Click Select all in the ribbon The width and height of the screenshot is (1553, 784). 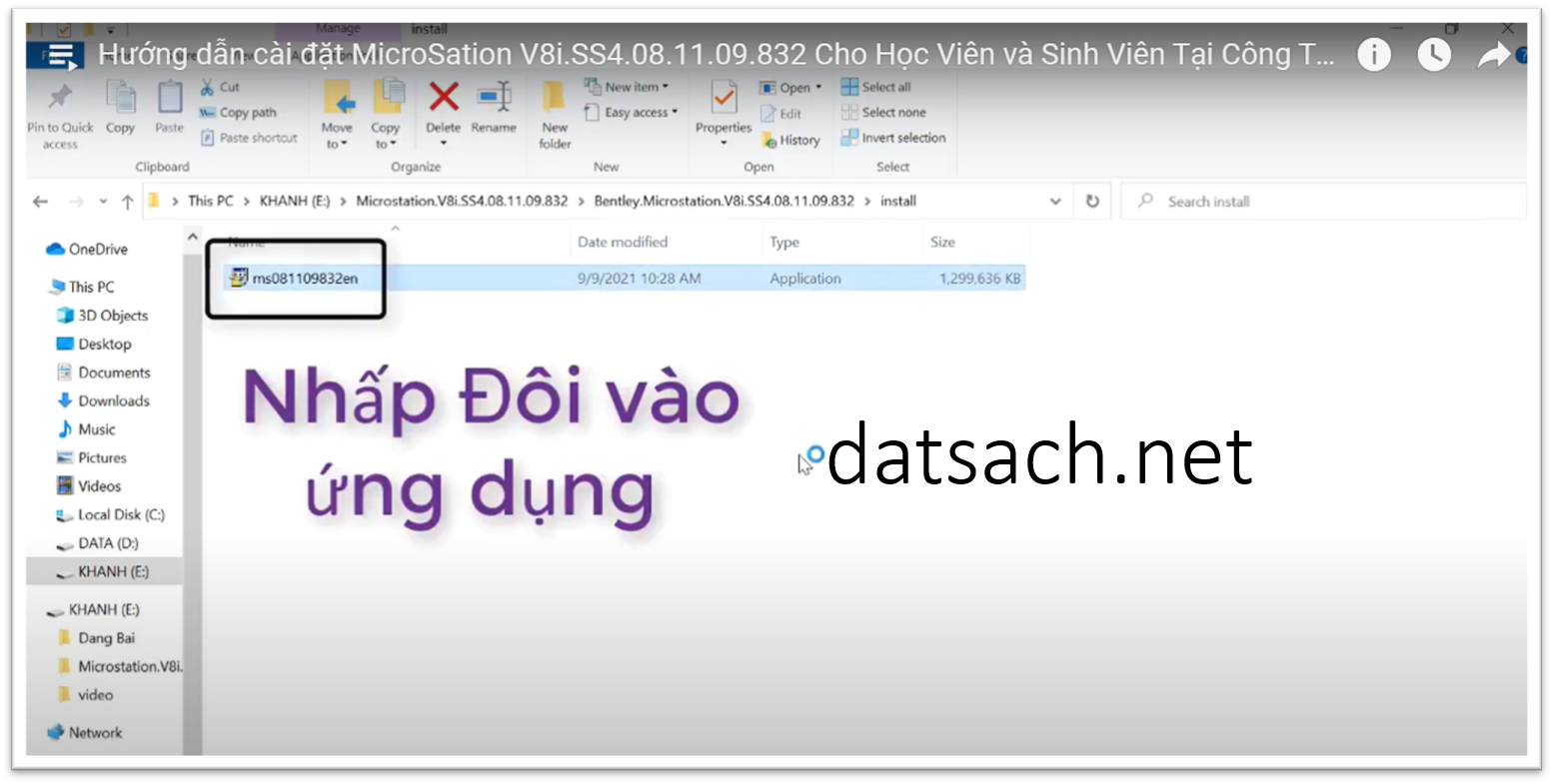(876, 87)
